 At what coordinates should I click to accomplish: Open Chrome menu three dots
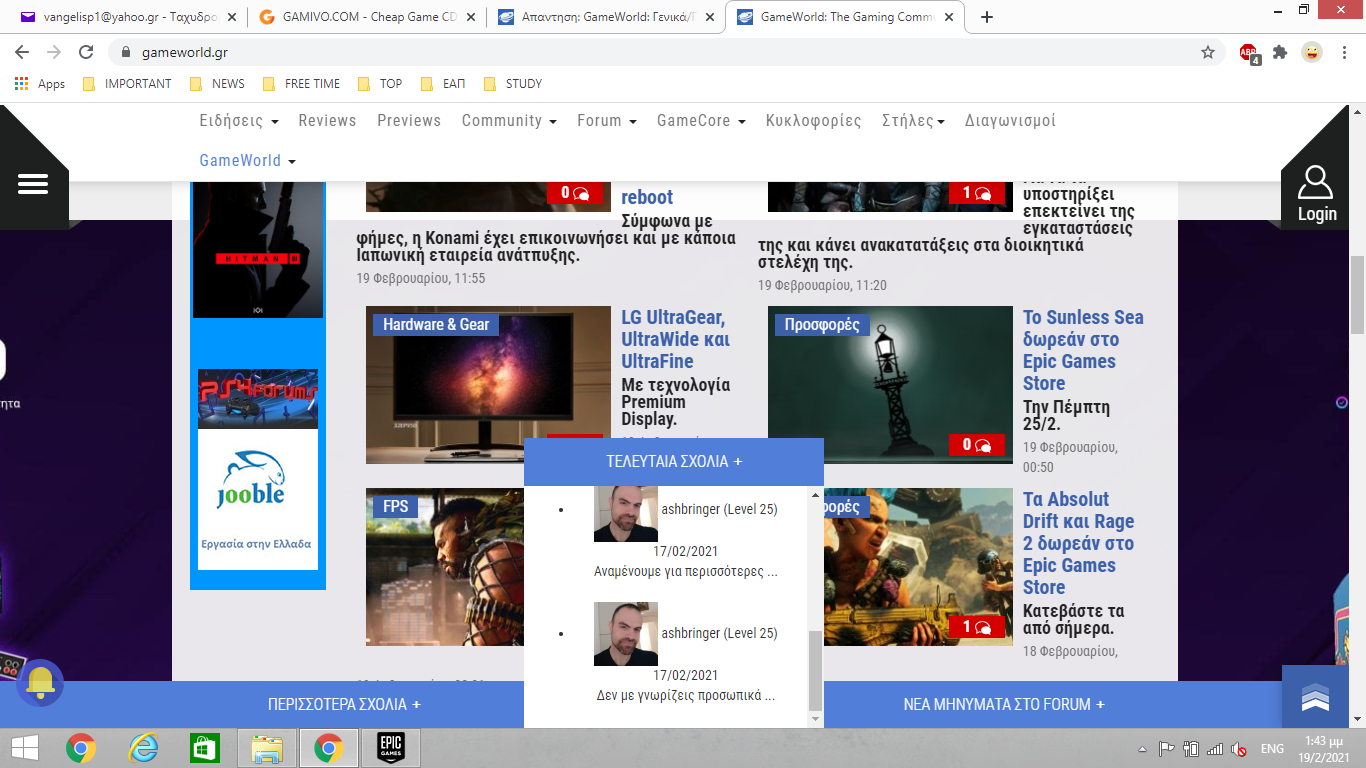[x=1343, y=52]
